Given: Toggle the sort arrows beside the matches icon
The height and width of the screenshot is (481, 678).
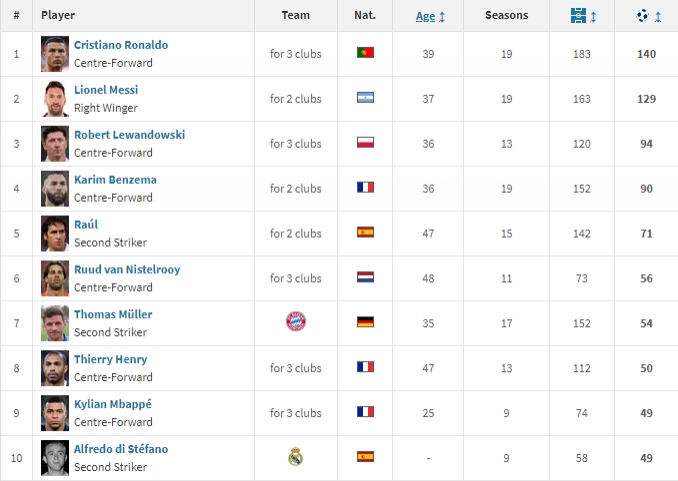Looking at the screenshot, I should click(x=593, y=17).
